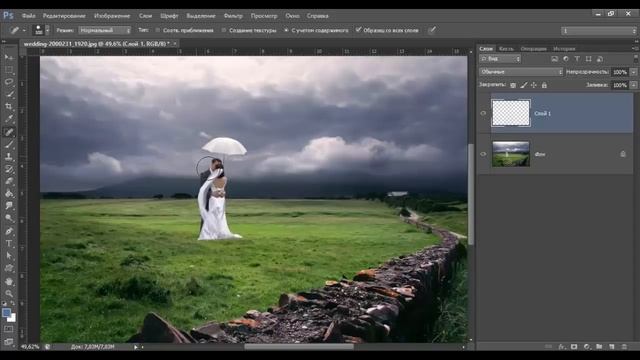The width and height of the screenshot is (640, 360).
Task: Add a layer mask icon
Action: click(574, 347)
